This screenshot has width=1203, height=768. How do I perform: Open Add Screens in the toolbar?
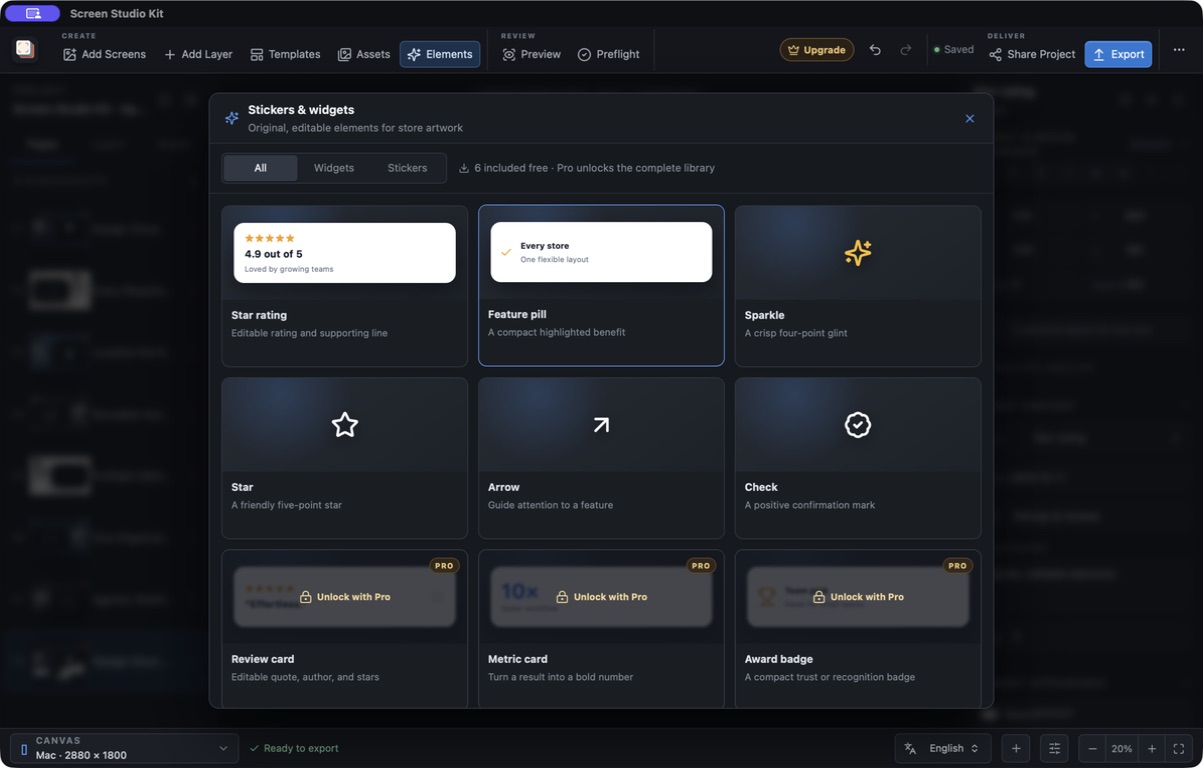[x=104, y=54]
